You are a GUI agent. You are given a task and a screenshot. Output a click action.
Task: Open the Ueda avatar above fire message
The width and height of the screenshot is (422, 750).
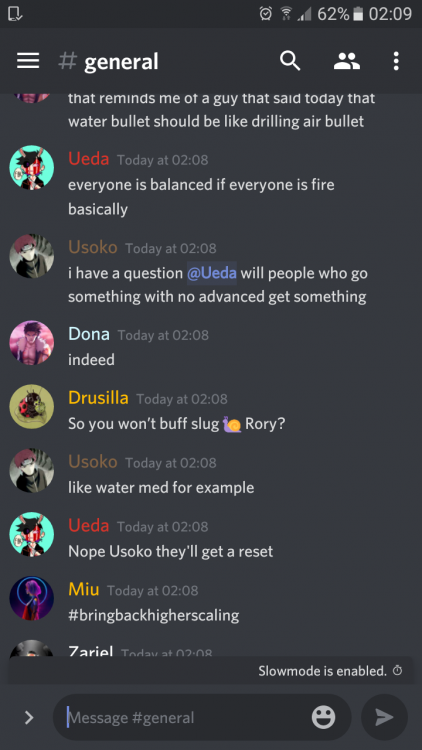click(x=32, y=168)
